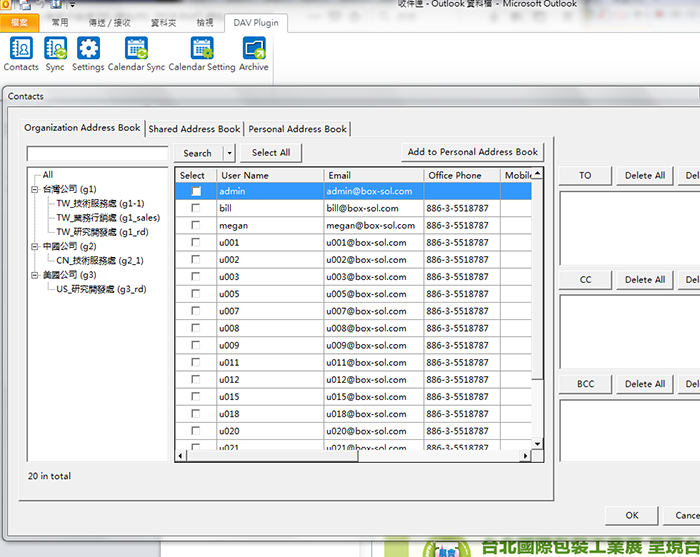Select TW_技術服務處 (g1-1) in the tree
Screen dimensions: 700x557
(100, 204)
